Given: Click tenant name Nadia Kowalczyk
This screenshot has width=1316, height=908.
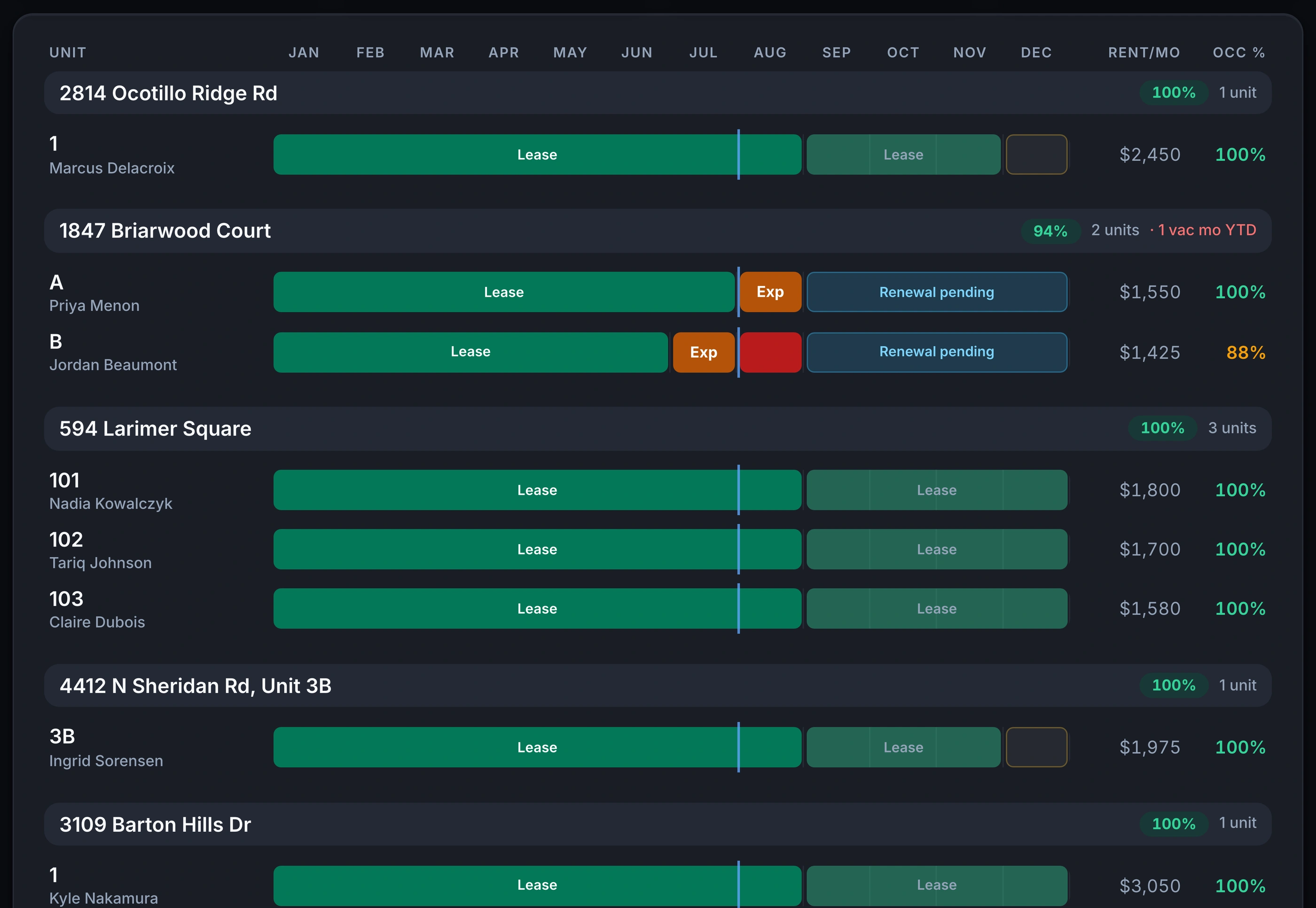Looking at the screenshot, I should pyautogui.click(x=111, y=504).
